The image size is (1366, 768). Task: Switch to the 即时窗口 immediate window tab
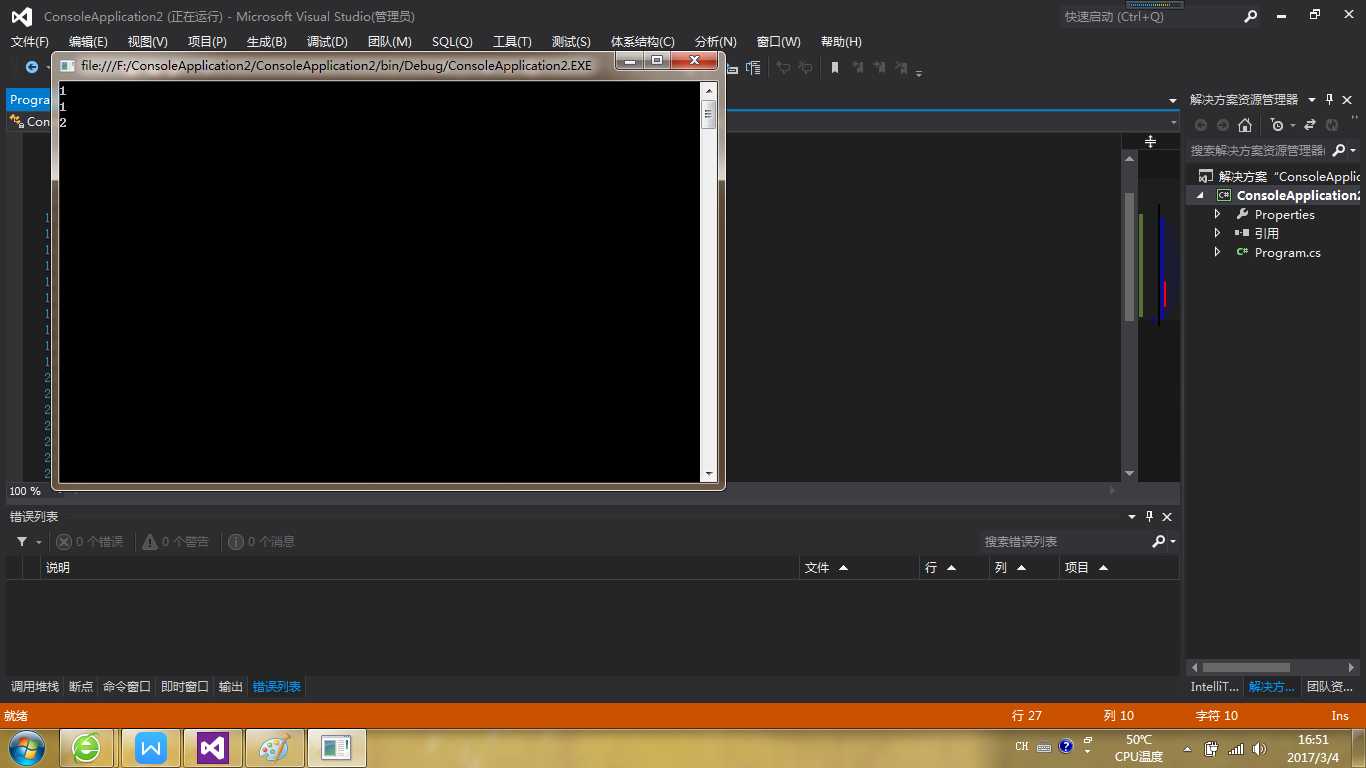point(185,686)
